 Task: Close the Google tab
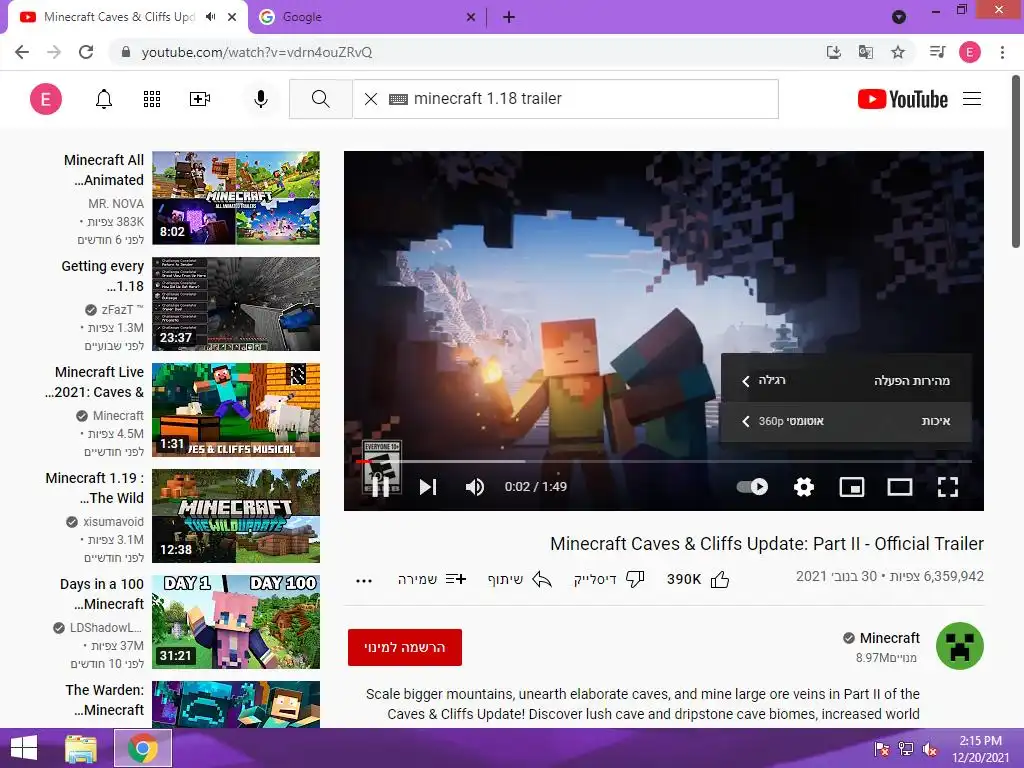pyautogui.click(x=471, y=18)
